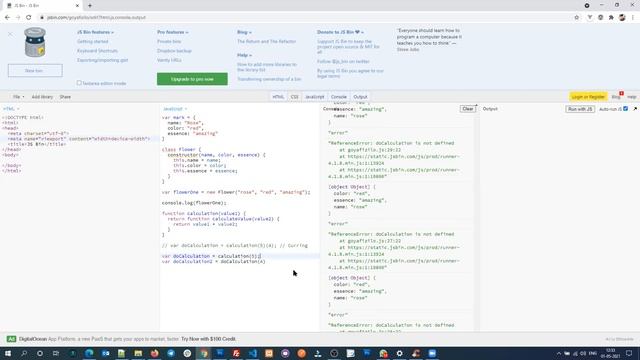The height and width of the screenshot is (360, 640).
Task: Open the Getting started link
Action: coord(93,42)
